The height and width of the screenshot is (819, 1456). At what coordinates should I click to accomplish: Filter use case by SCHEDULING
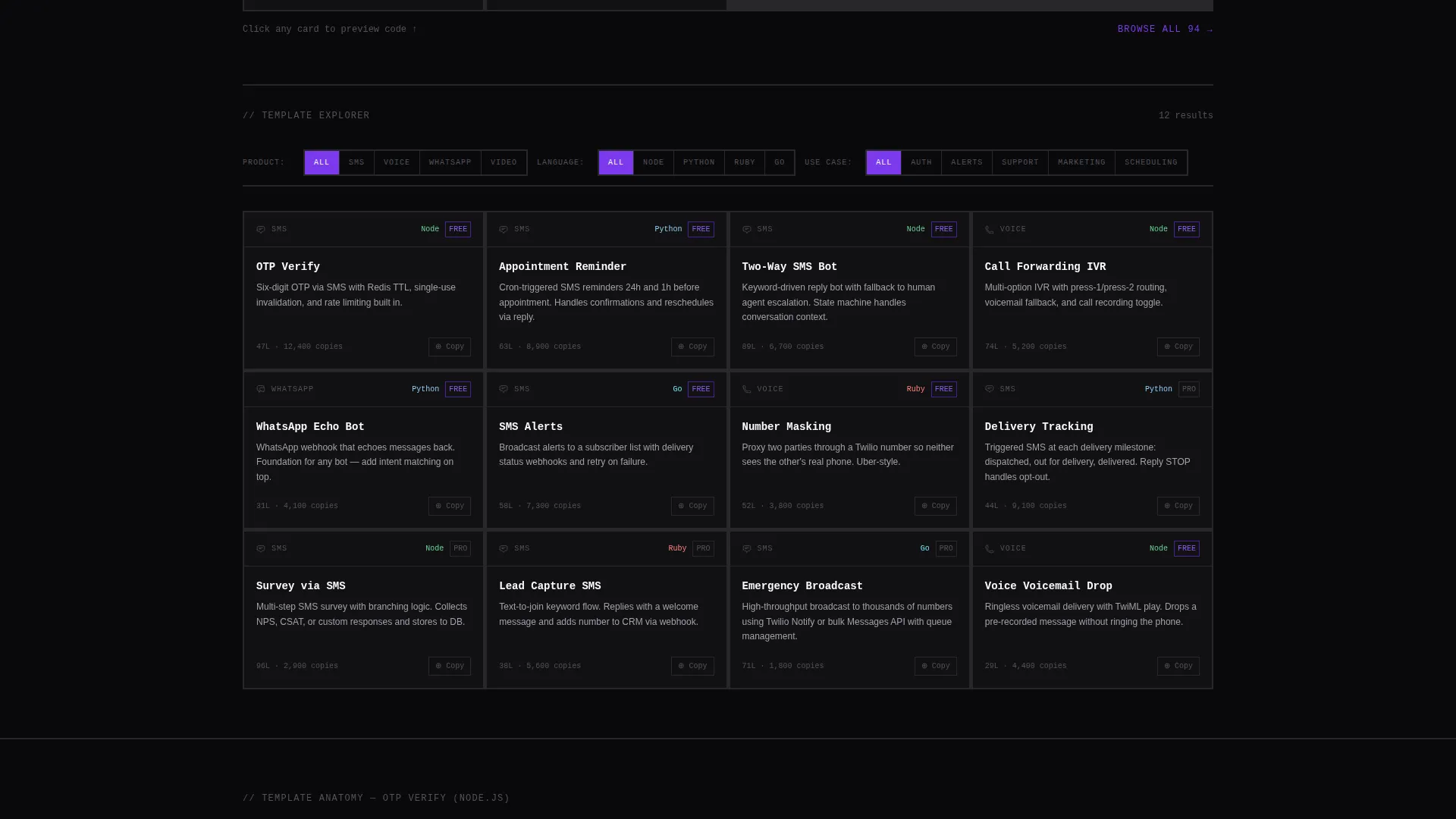point(1151,162)
